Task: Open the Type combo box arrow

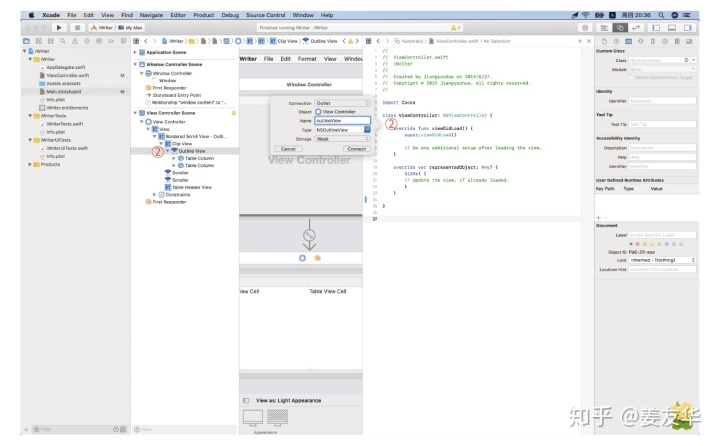Action: 367,130
